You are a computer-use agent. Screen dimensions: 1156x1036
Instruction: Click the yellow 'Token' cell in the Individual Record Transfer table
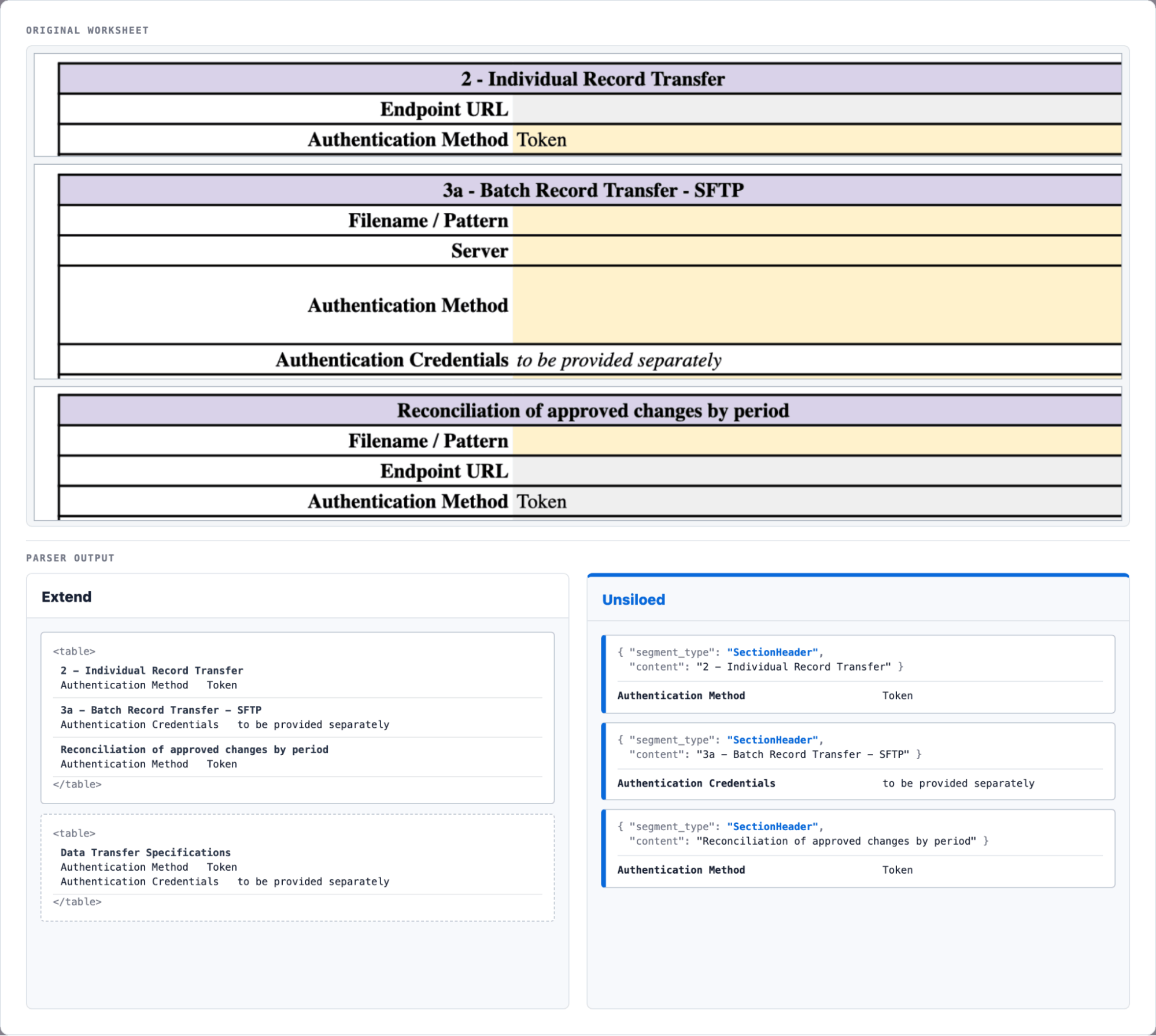(x=817, y=140)
